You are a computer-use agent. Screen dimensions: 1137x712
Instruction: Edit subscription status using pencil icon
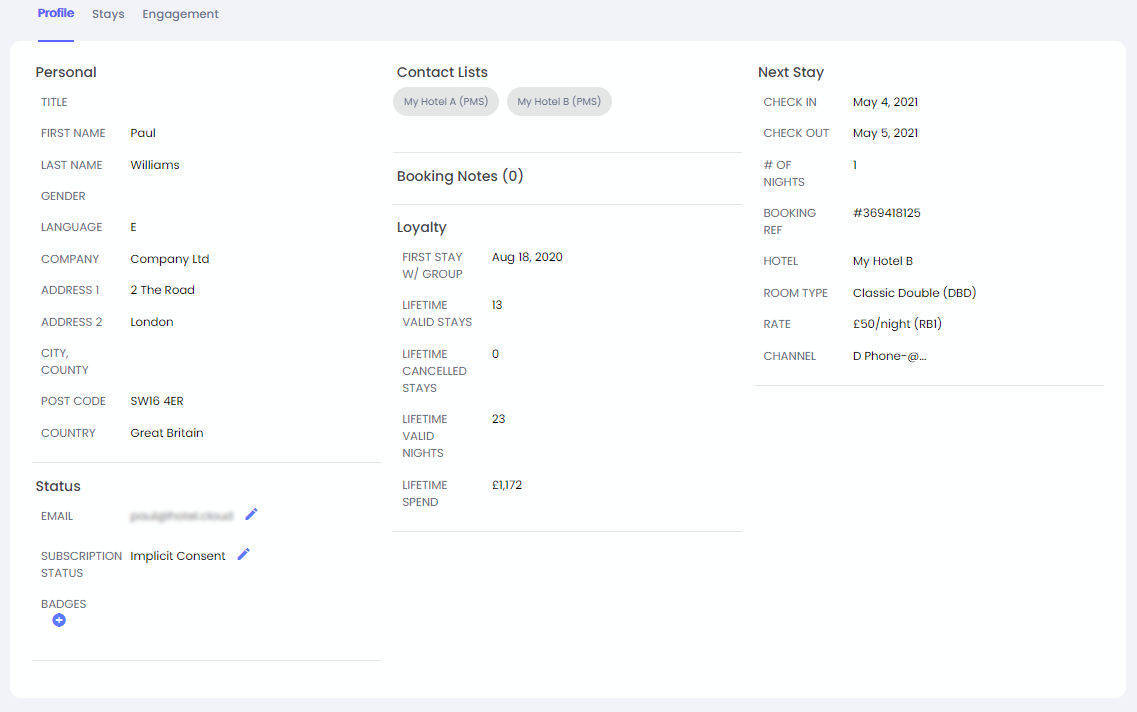tap(243, 554)
